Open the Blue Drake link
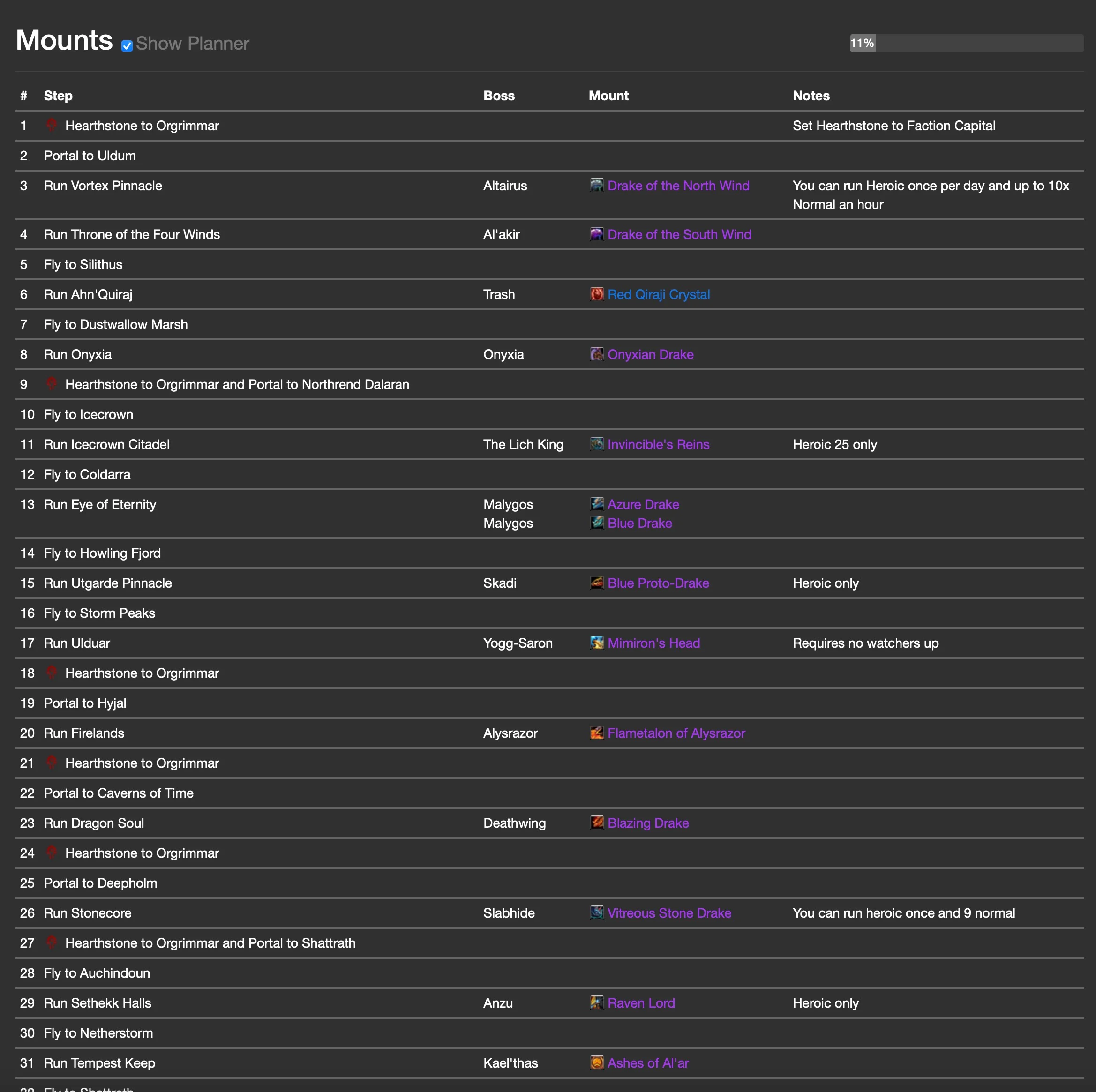Image resolution: width=1096 pixels, height=1092 pixels. 640,523
